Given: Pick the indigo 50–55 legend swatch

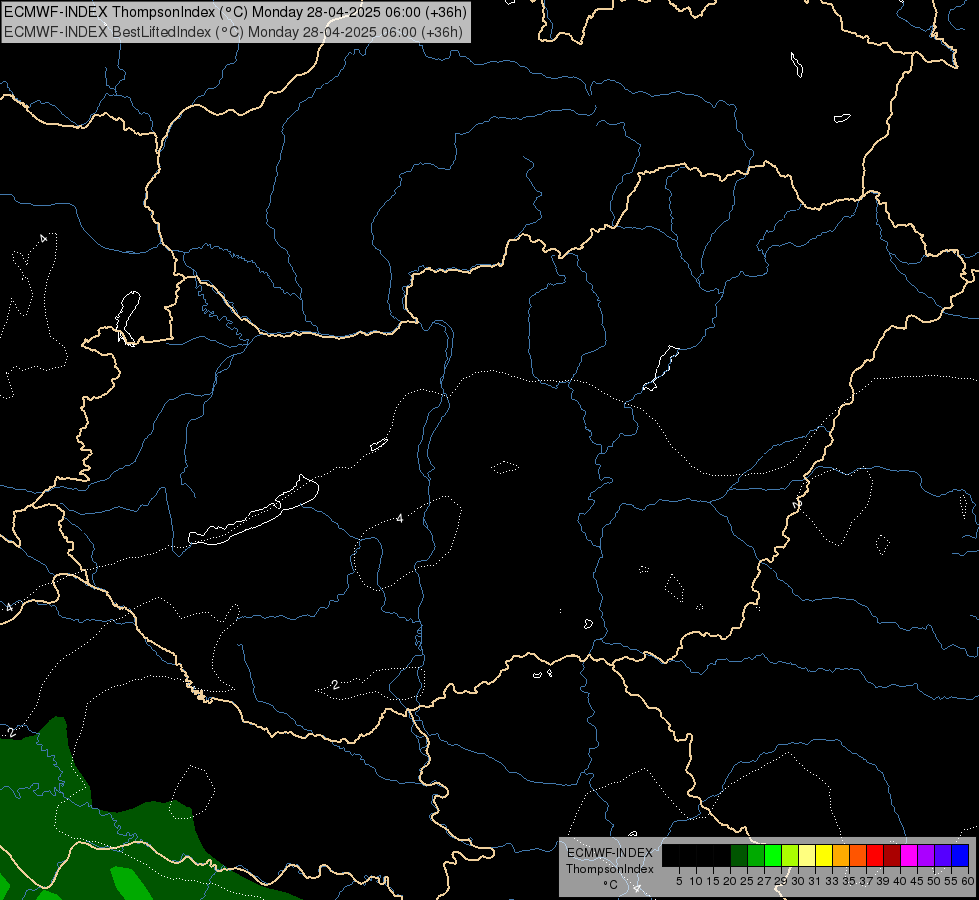Looking at the screenshot, I should click(943, 855).
